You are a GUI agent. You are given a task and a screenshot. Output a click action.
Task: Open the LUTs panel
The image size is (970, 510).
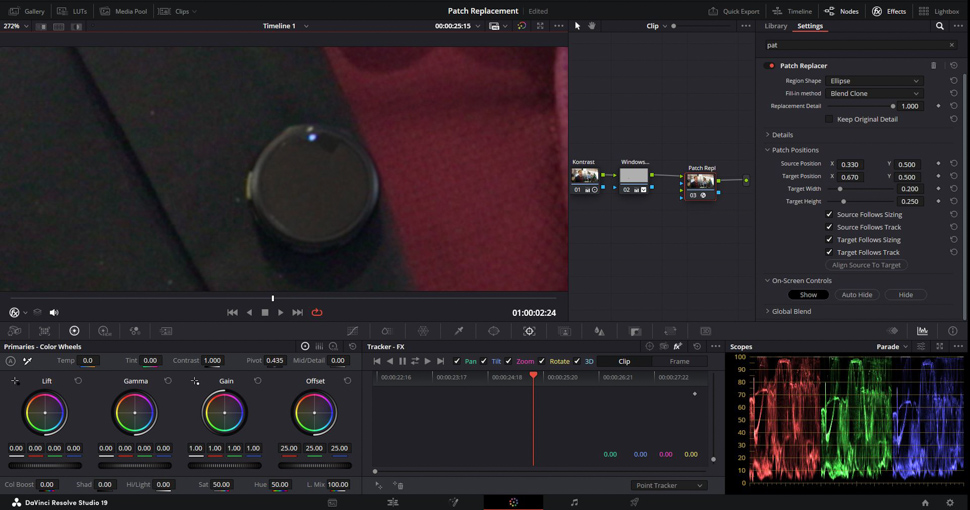coord(72,11)
